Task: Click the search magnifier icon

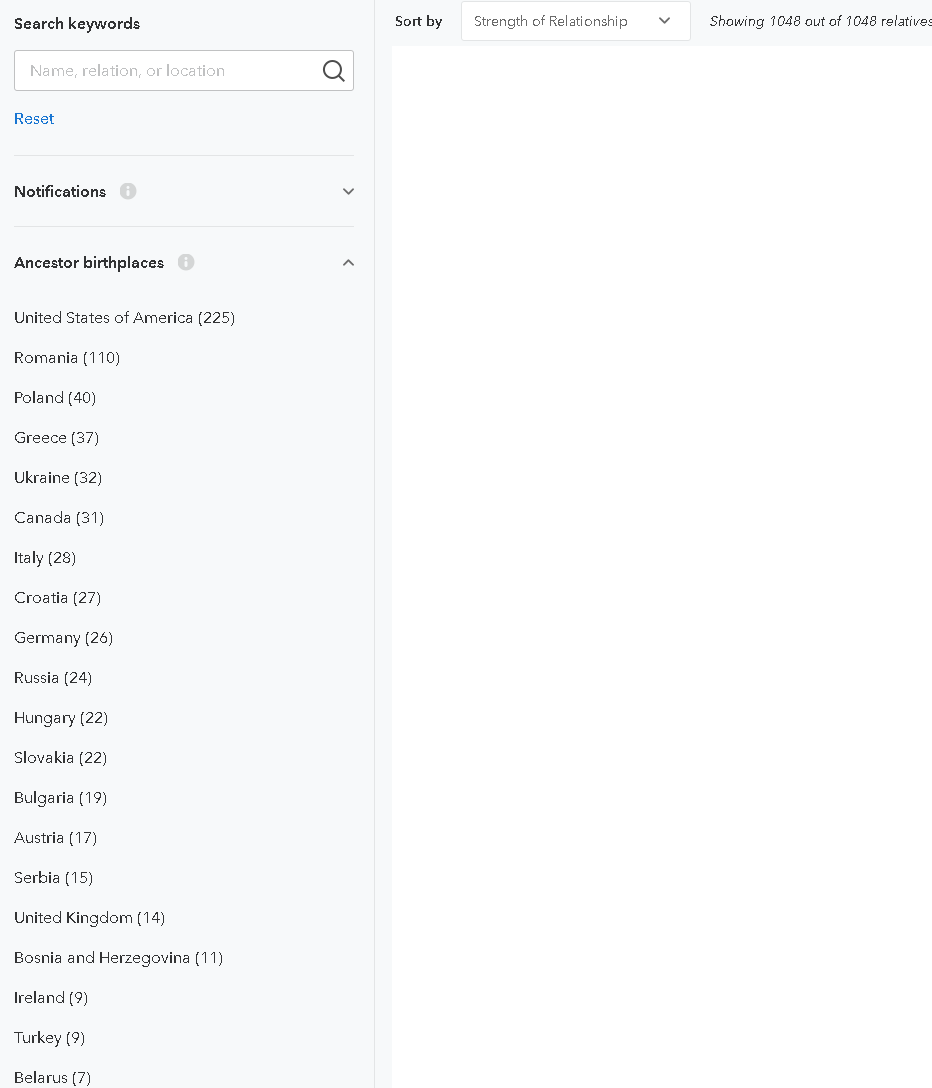Action: coord(334,70)
